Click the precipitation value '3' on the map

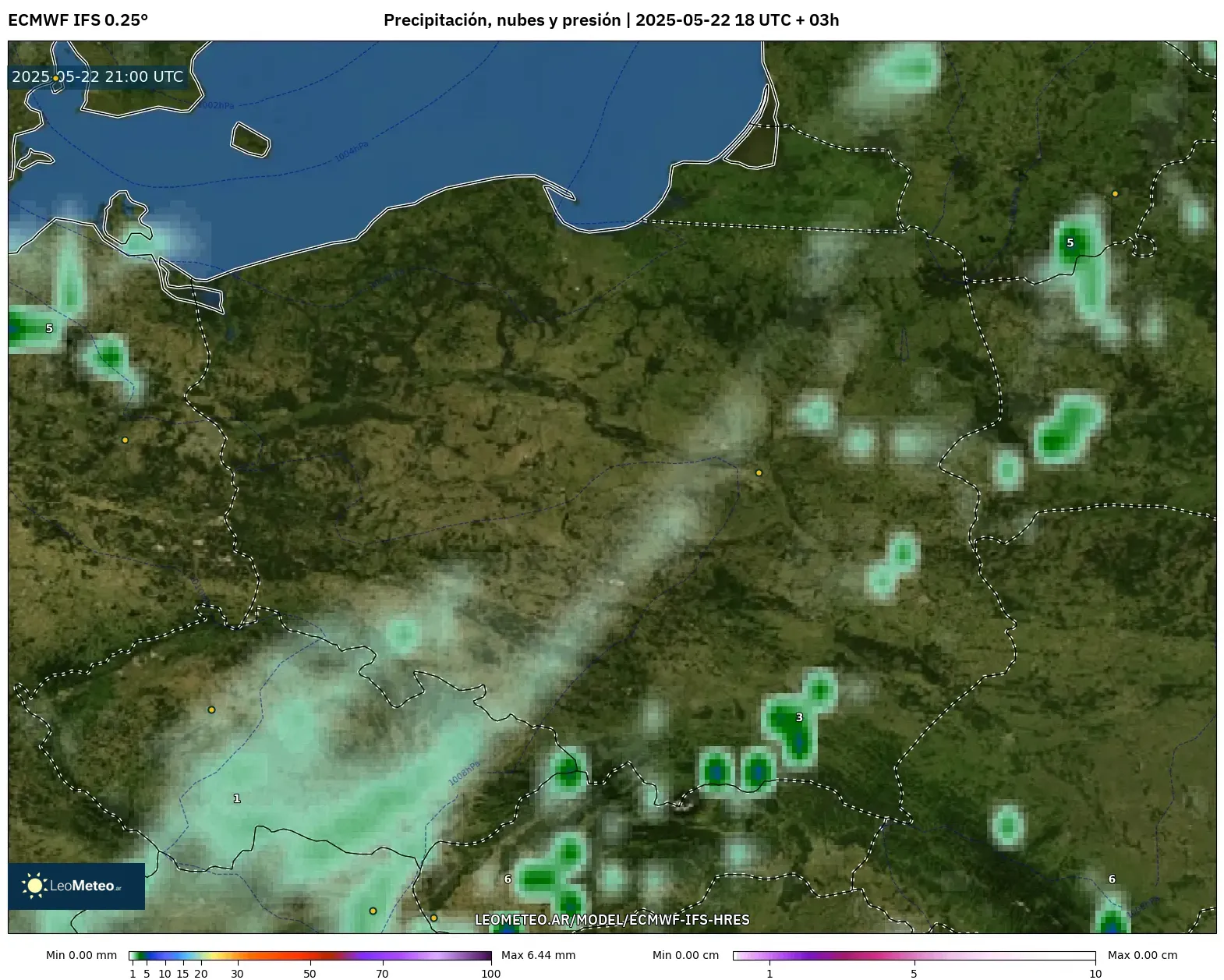[799, 717]
